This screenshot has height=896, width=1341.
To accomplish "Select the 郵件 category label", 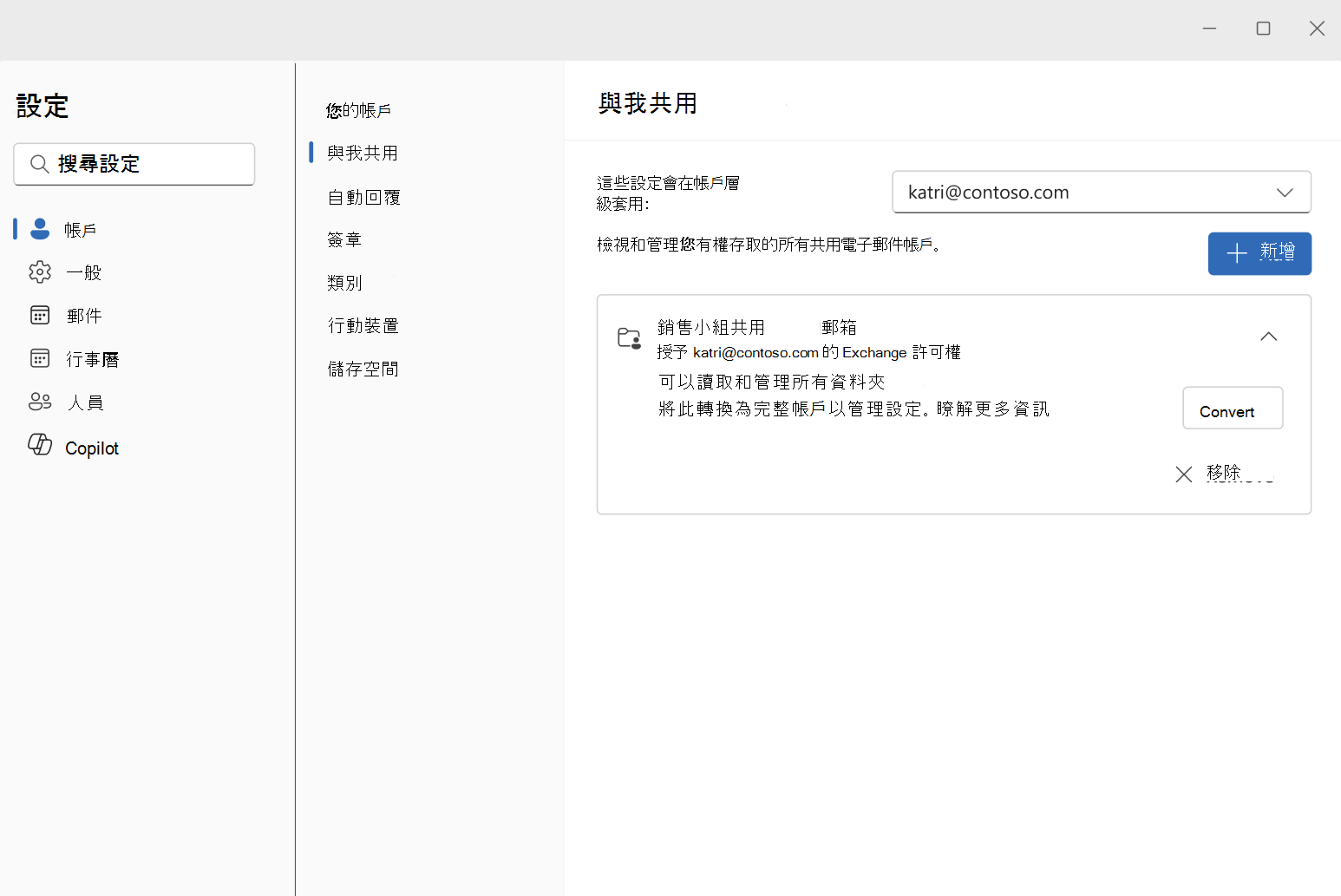I will (84, 316).
